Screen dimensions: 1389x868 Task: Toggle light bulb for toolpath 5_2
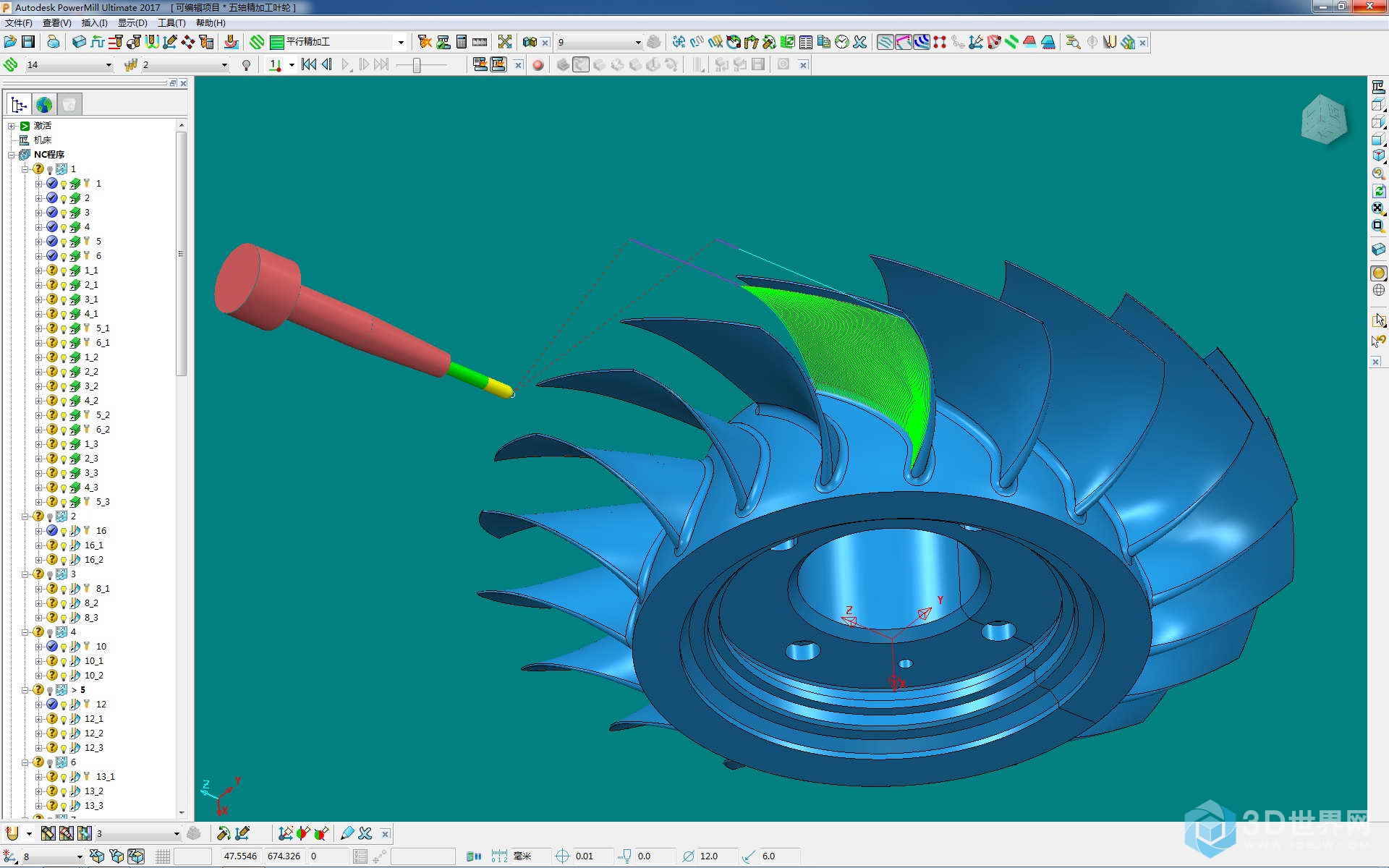tap(64, 415)
